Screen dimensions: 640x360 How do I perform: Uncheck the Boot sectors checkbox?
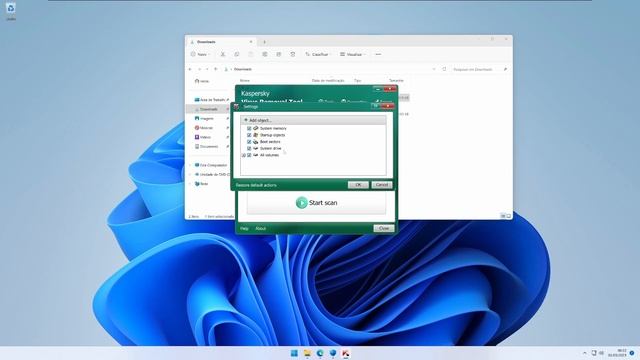pyautogui.click(x=249, y=142)
